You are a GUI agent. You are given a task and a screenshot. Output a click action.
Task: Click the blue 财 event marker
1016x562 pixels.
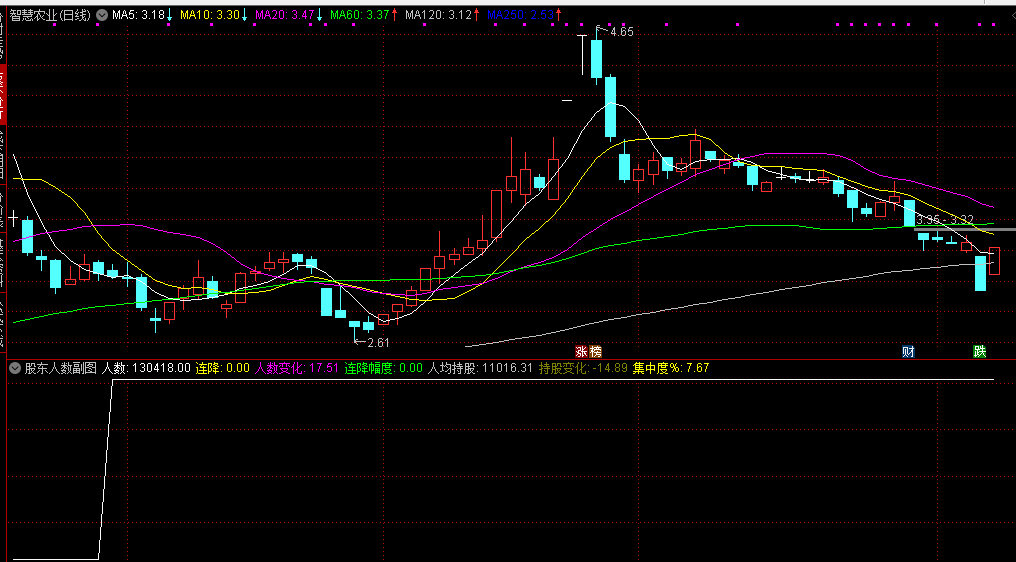point(908,352)
